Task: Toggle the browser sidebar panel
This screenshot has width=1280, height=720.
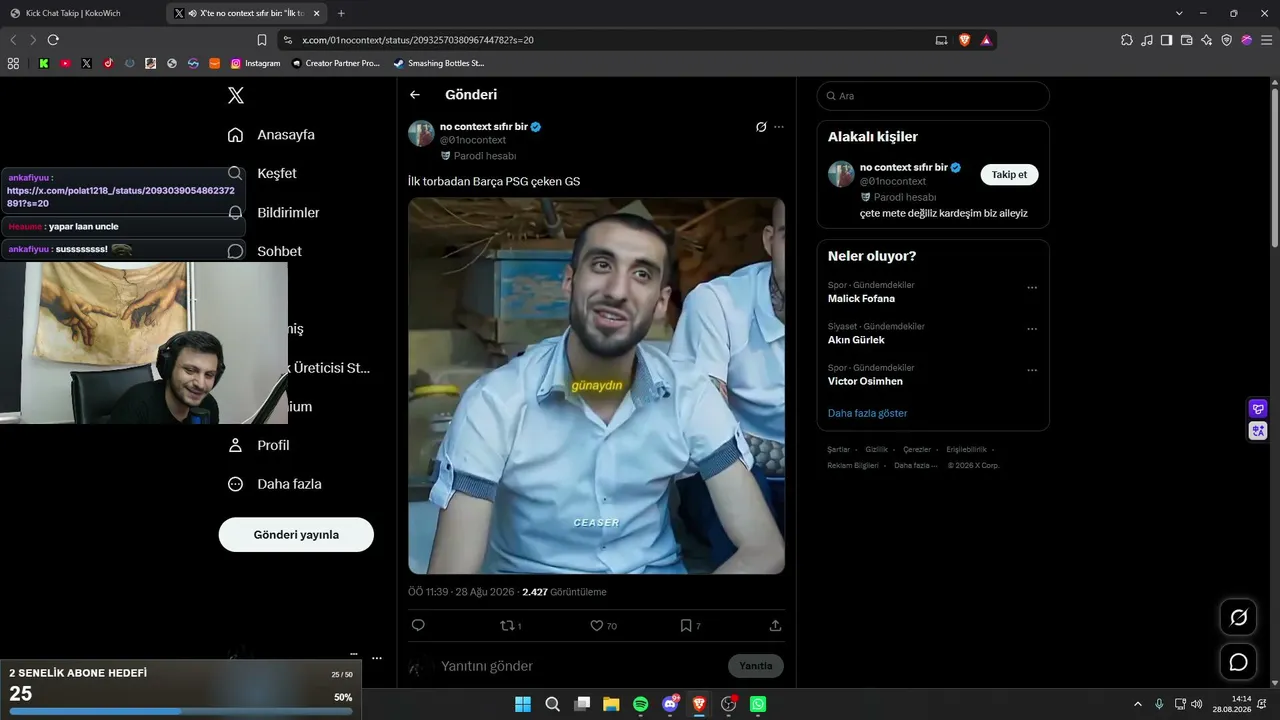Action: 1167,40
